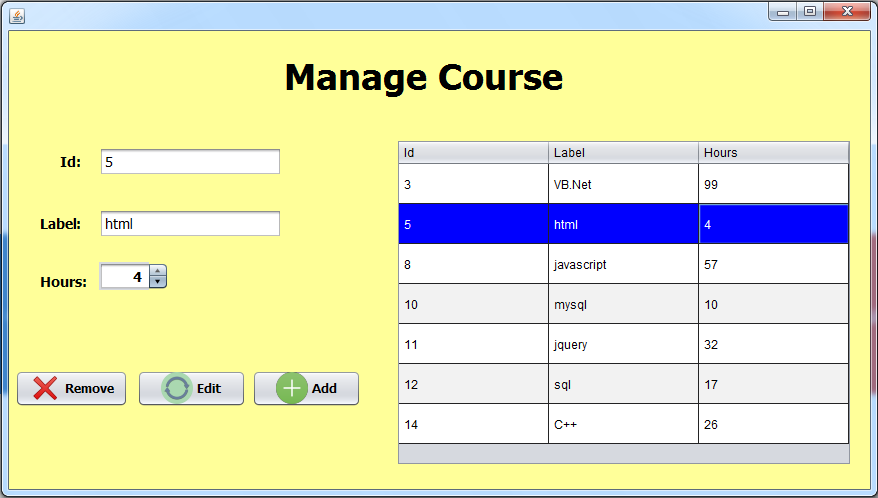Click the Java icon in title bar
The width and height of the screenshot is (878, 498).
click(x=17, y=16)
